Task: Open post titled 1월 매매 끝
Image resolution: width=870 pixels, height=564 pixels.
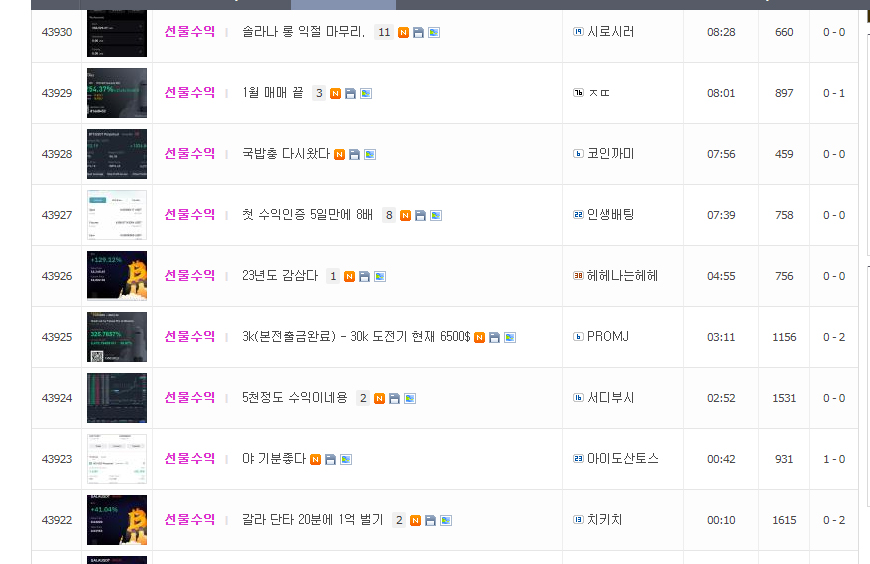Action: click(x=272, y=93)
